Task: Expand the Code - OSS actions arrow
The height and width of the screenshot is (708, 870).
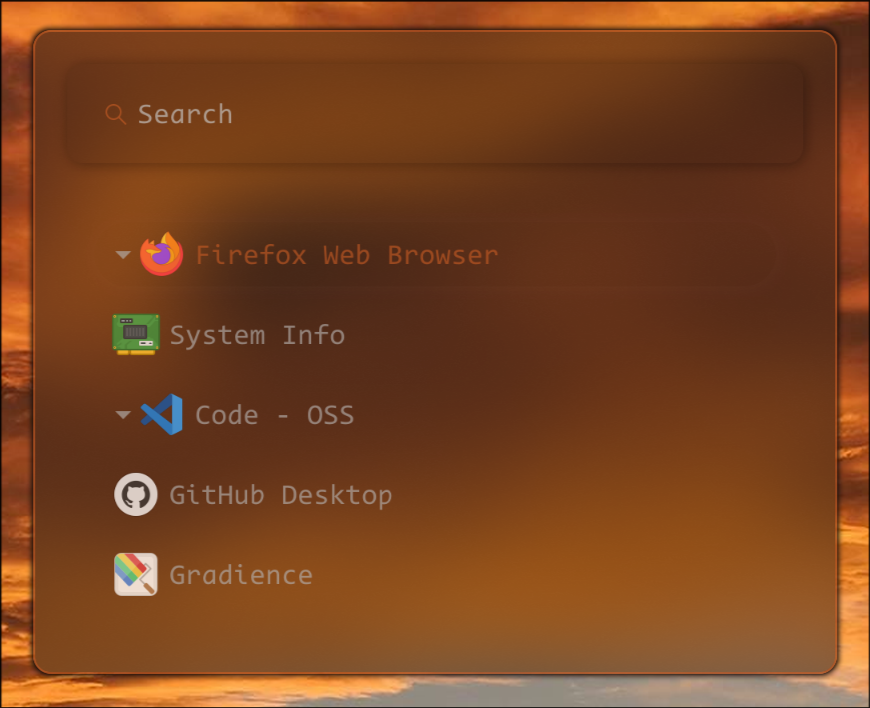Action: coord(123,415)
